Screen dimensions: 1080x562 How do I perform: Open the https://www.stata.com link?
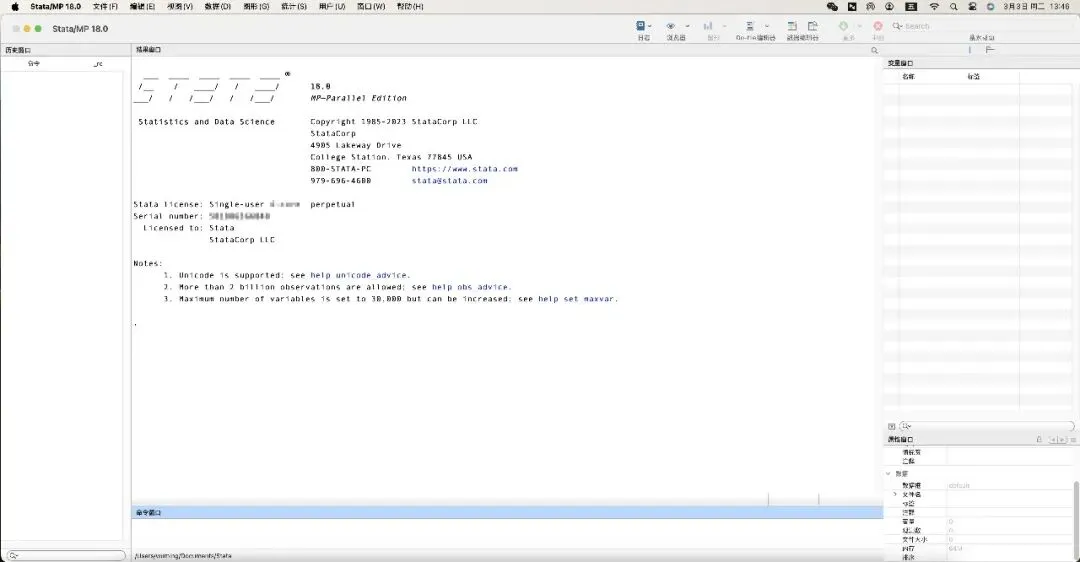click(464, 169)
